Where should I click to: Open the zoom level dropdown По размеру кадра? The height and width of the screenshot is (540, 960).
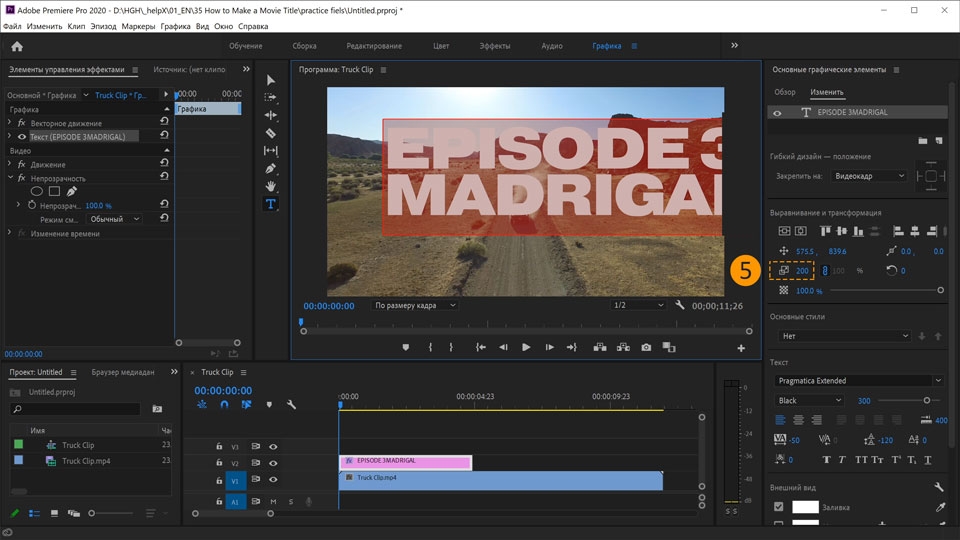415,305
